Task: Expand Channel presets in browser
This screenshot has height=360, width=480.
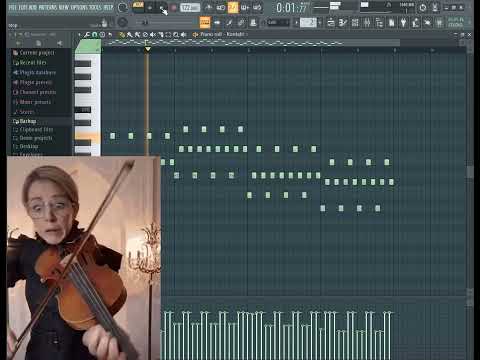Action: click(x=34, y=92)
